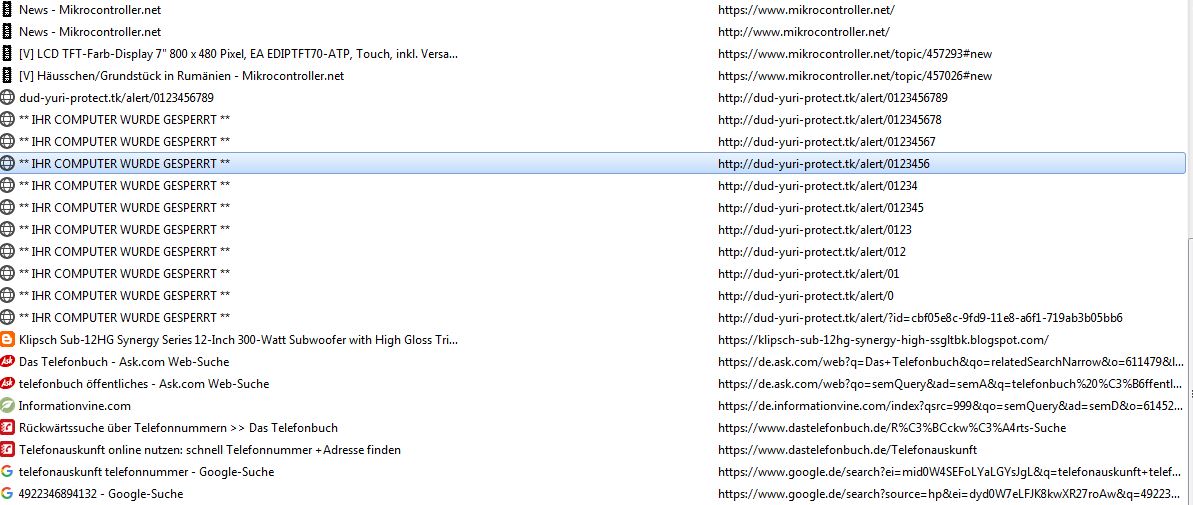1193x505 pixels.
Task: Click globe icon for the alert/012 row
Action: pos(8,252)
